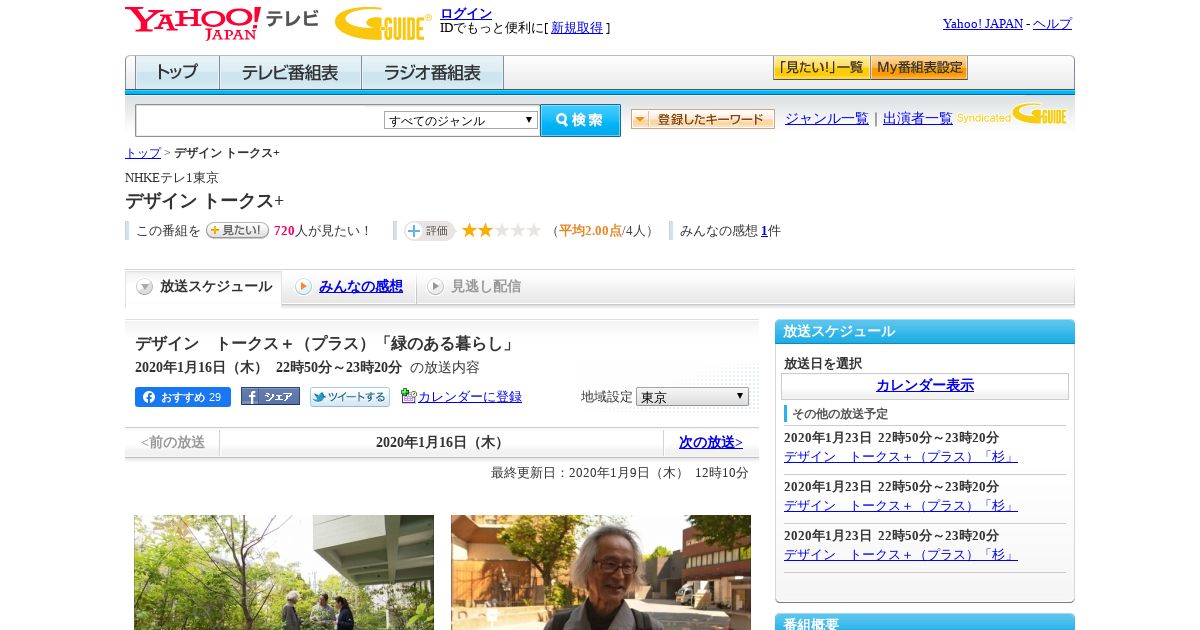
Task: Click the G-GUIDE logo in header
Action: (383, 23)
